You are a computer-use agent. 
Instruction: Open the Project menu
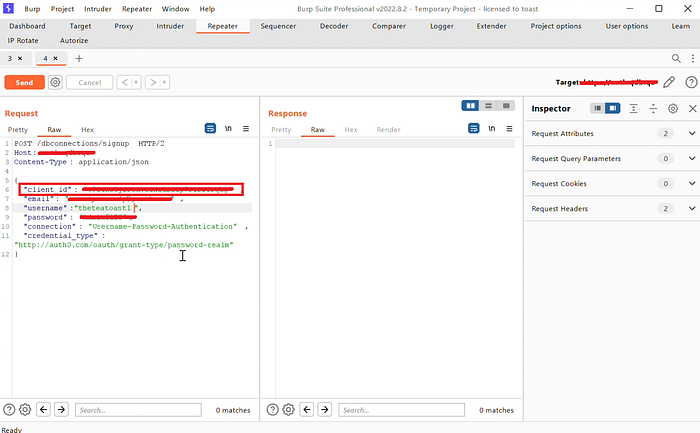pyautogui.click(x=62, y=9)
